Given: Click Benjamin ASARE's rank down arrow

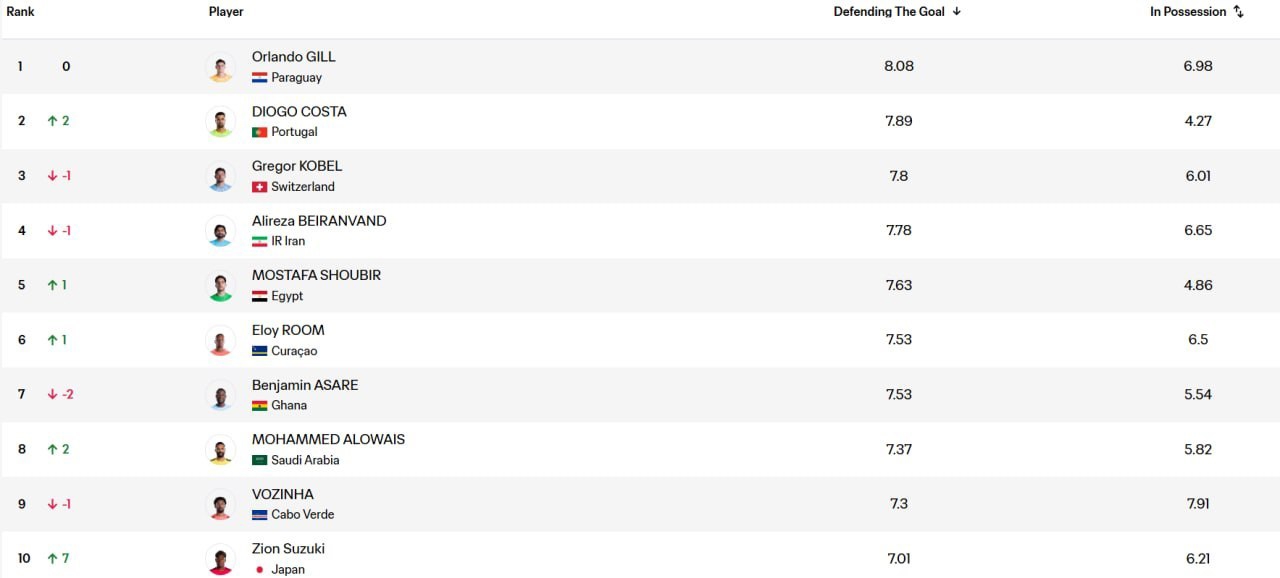Looking at the screenshot, I should point(52,395).
